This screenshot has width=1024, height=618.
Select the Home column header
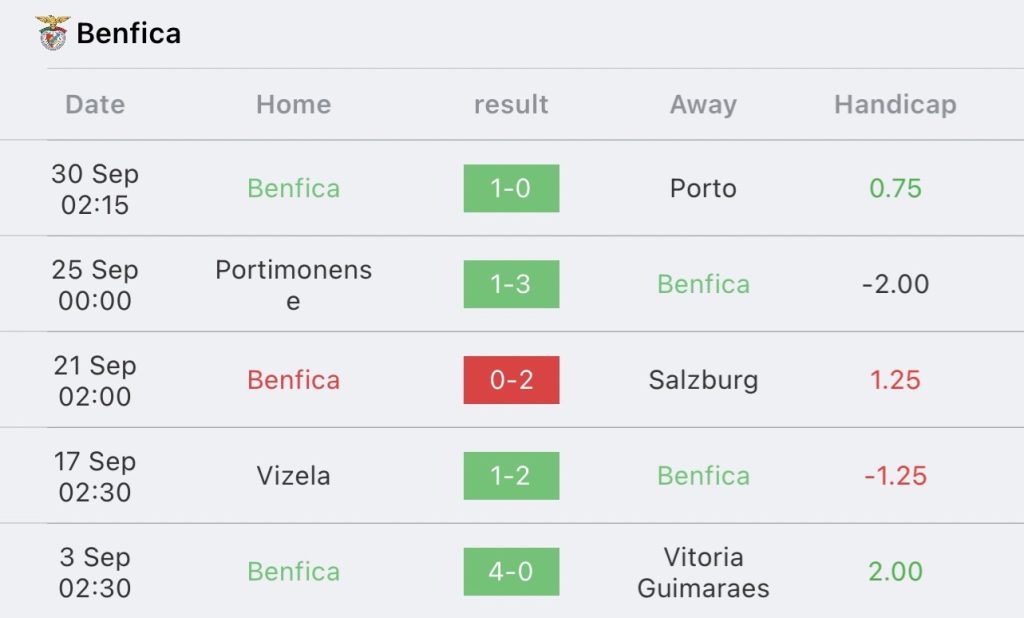(x=294, y=105)
